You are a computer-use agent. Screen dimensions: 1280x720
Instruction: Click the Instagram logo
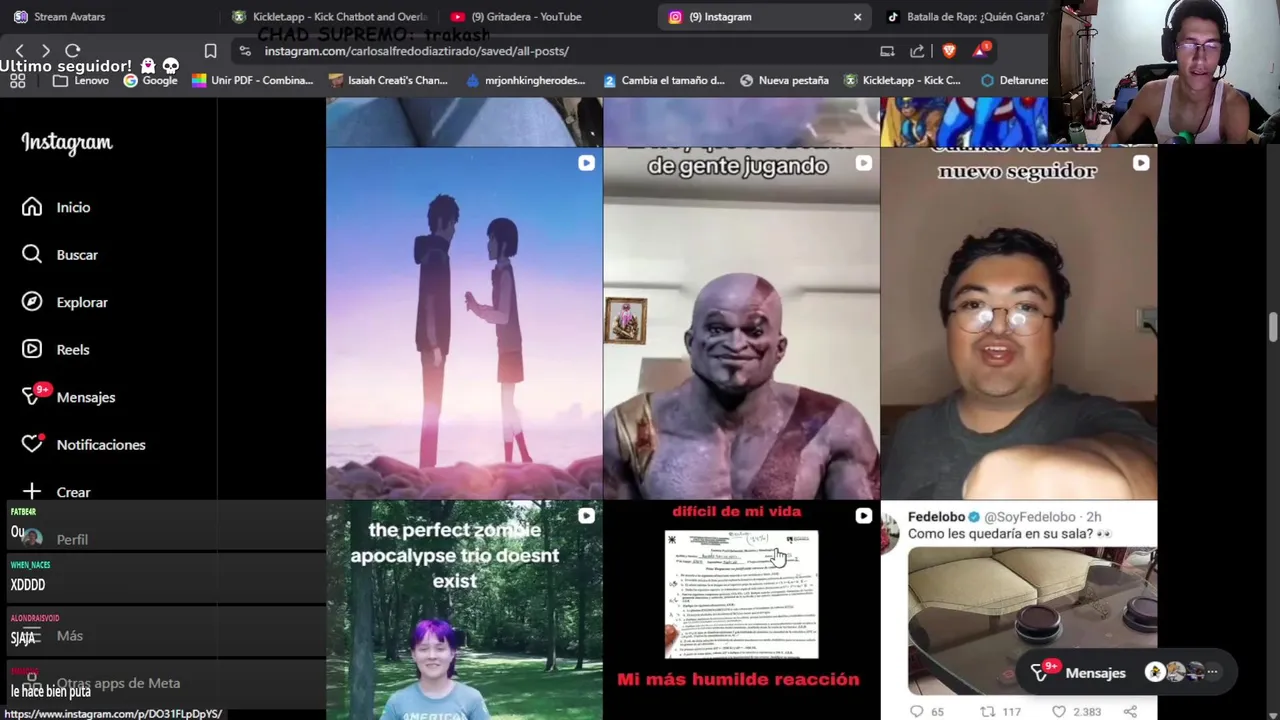point(67,143)
